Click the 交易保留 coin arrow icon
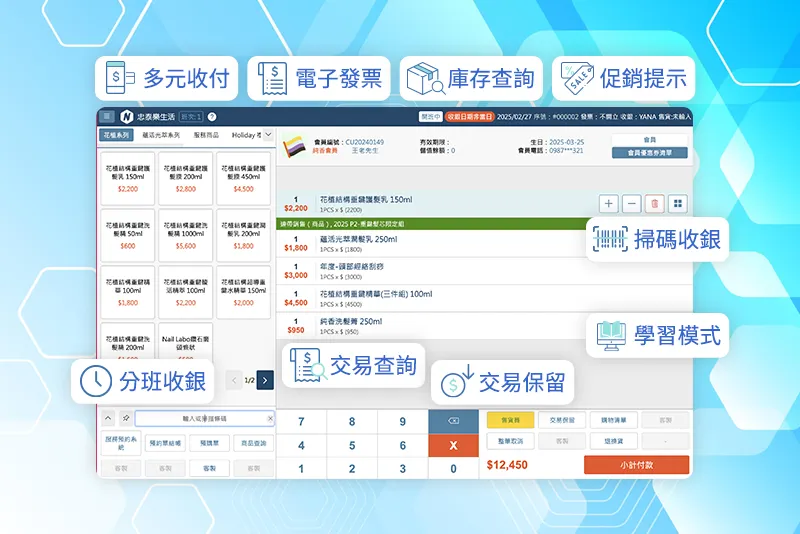 [x=457, y=380]
